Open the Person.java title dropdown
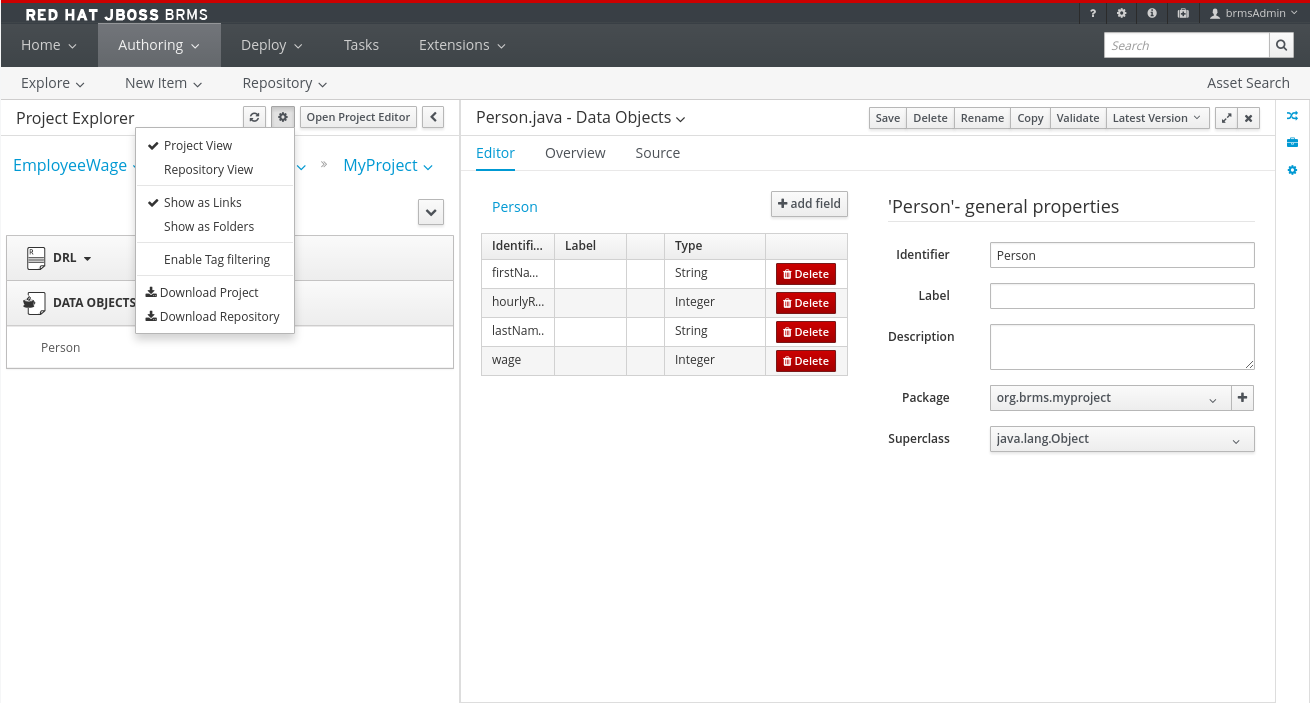Viewport: 1310px width, 703px height. pyautogui.click(x=681, y=119)
